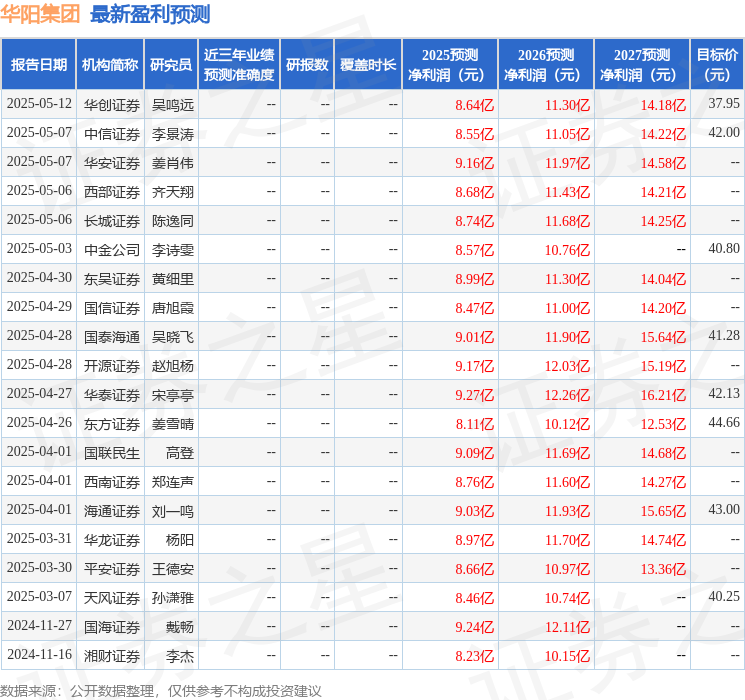
Task: Select institution 华安证券
Action: click(112, 163)
